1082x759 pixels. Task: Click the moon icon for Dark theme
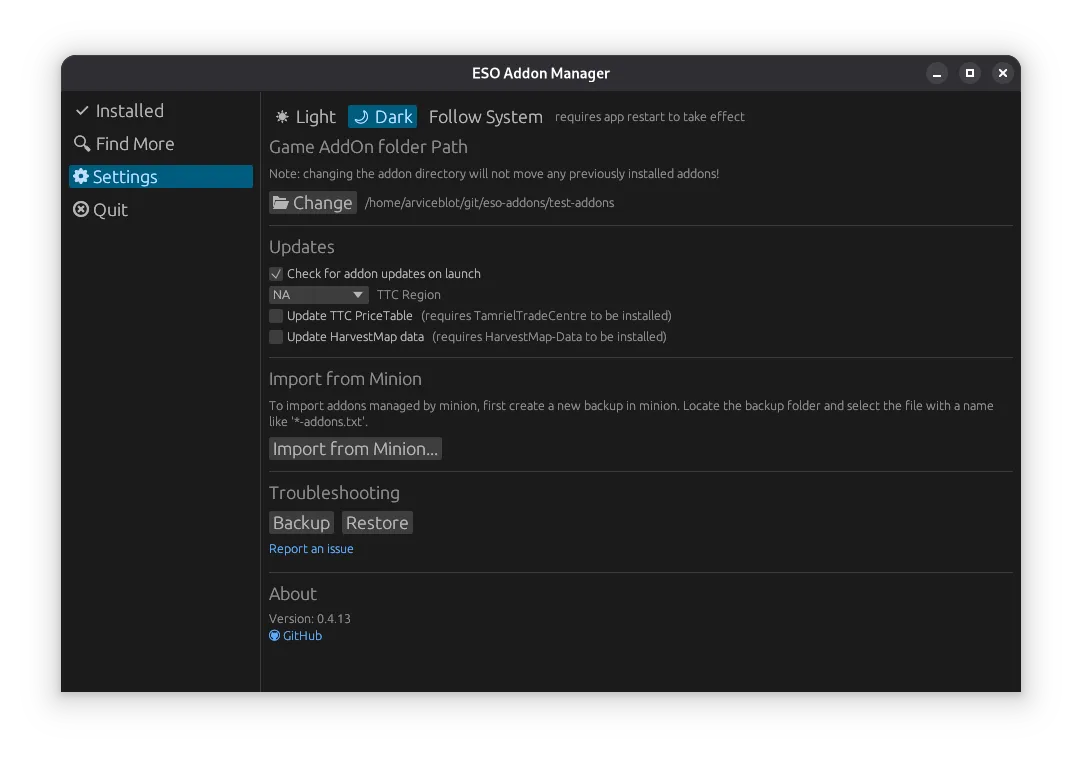pos(361,117)
